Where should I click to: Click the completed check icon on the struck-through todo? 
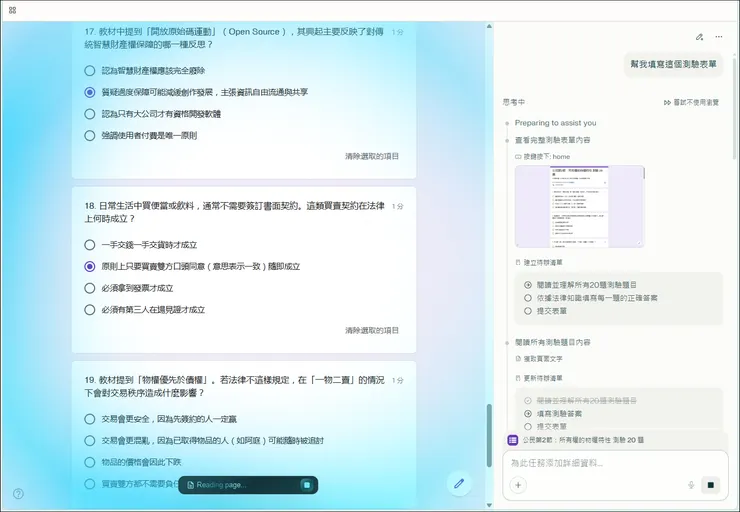[528, 401]
